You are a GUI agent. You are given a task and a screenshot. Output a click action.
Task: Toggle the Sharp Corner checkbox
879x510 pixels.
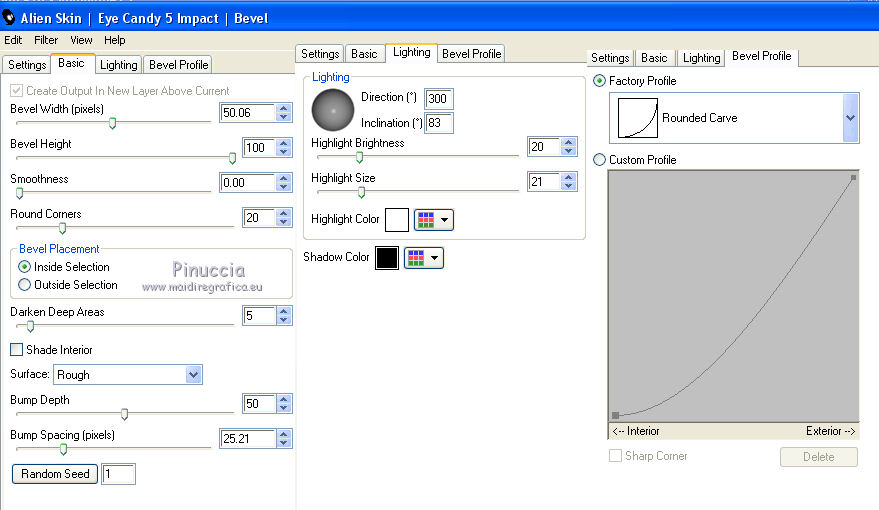[616, 456]
